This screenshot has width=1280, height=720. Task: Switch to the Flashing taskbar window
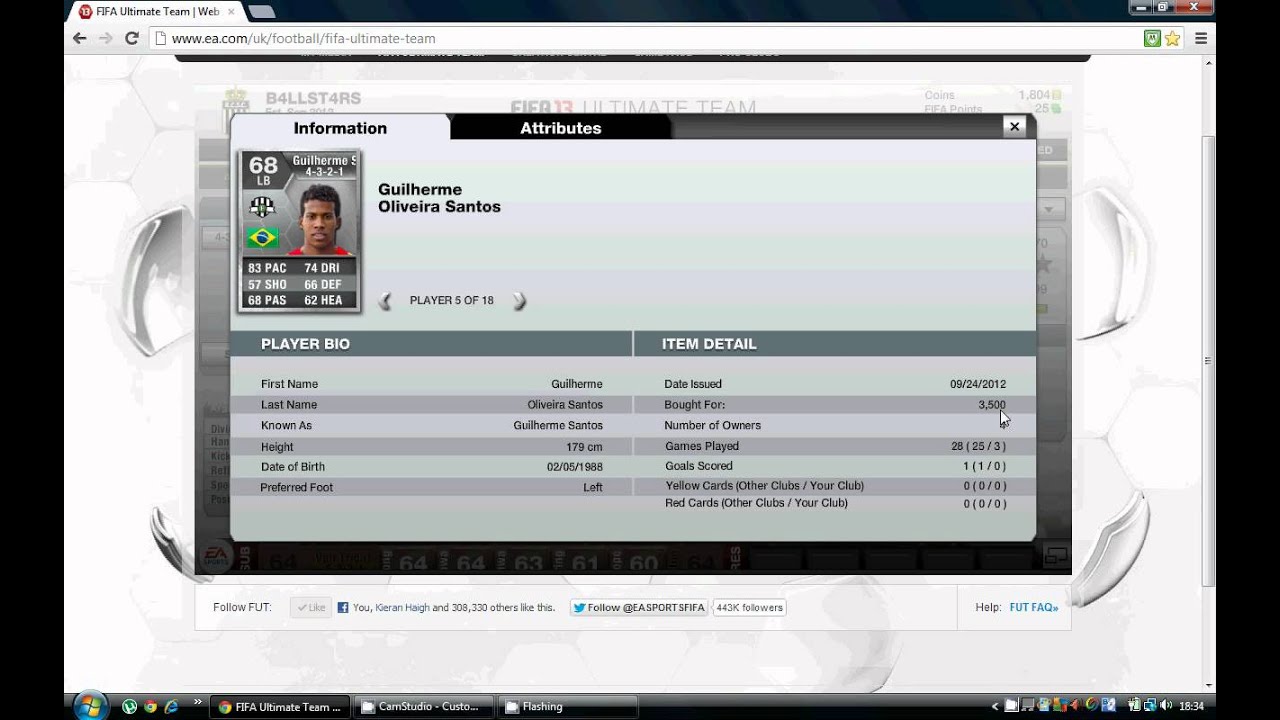(x=567, y=706)
